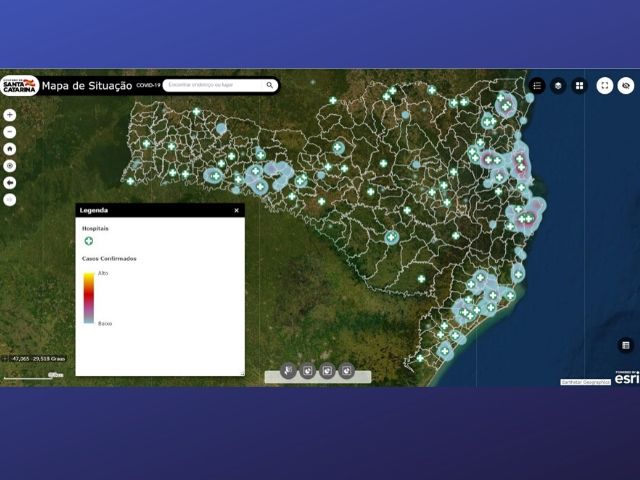Click the previous extent arrow button
This screenshot has height=480, width=640.
click(10, 183)
